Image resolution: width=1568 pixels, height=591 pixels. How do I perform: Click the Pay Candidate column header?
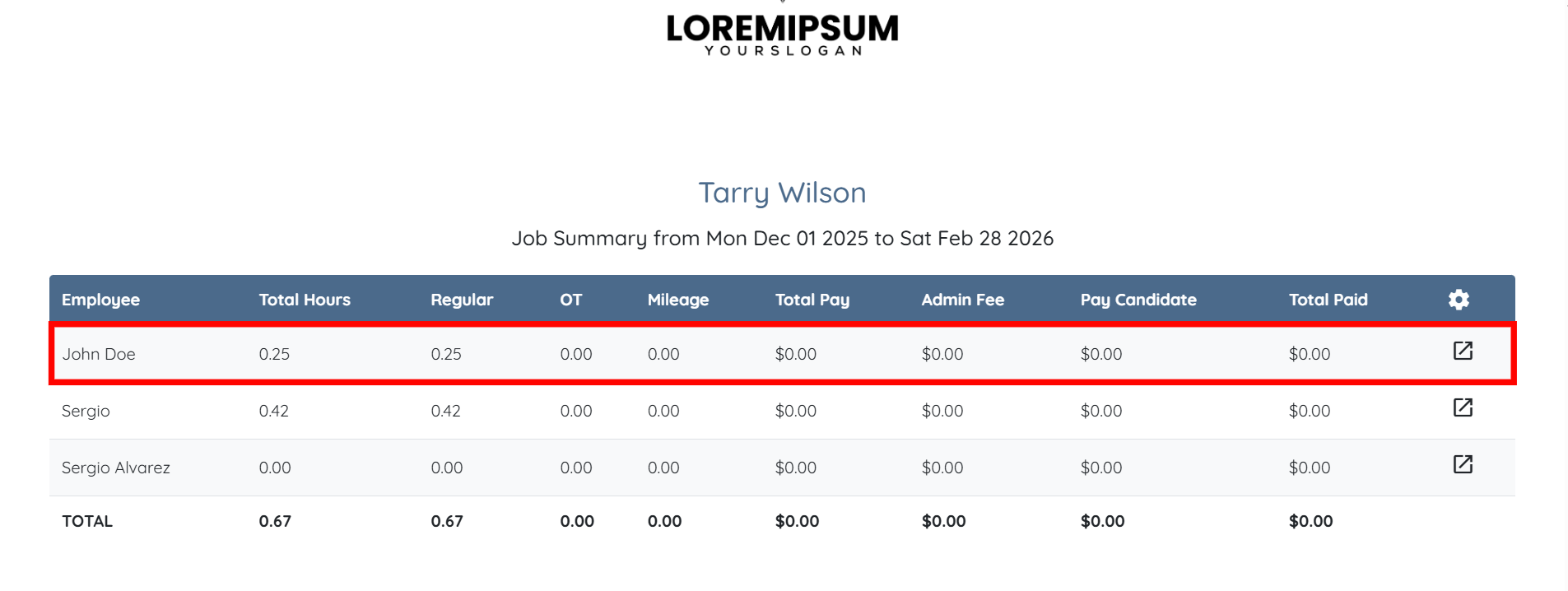tap(1138, 300)
